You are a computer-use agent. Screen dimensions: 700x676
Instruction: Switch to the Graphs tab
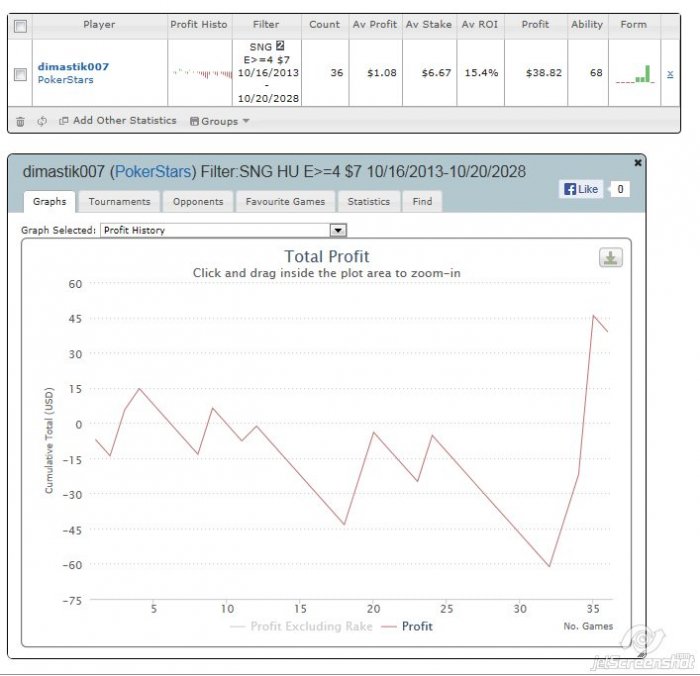tap(50, 201)
